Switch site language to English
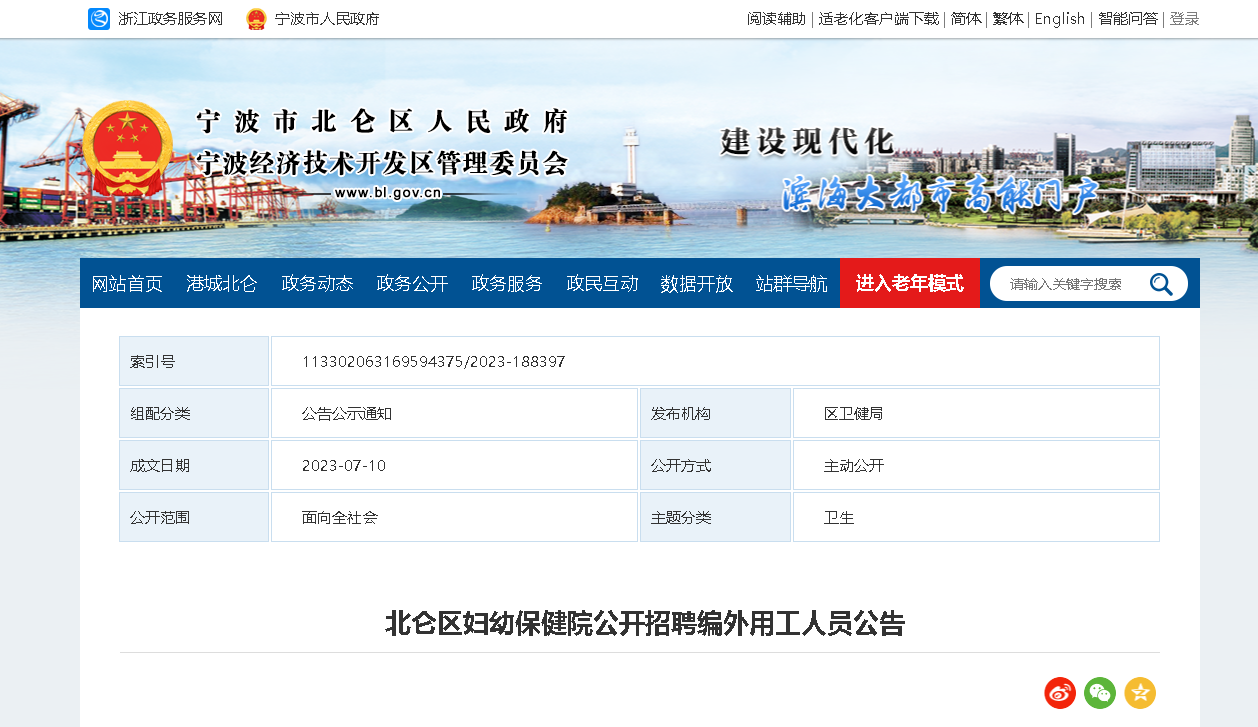The image size is (1258, 727). coord(1060,19)
